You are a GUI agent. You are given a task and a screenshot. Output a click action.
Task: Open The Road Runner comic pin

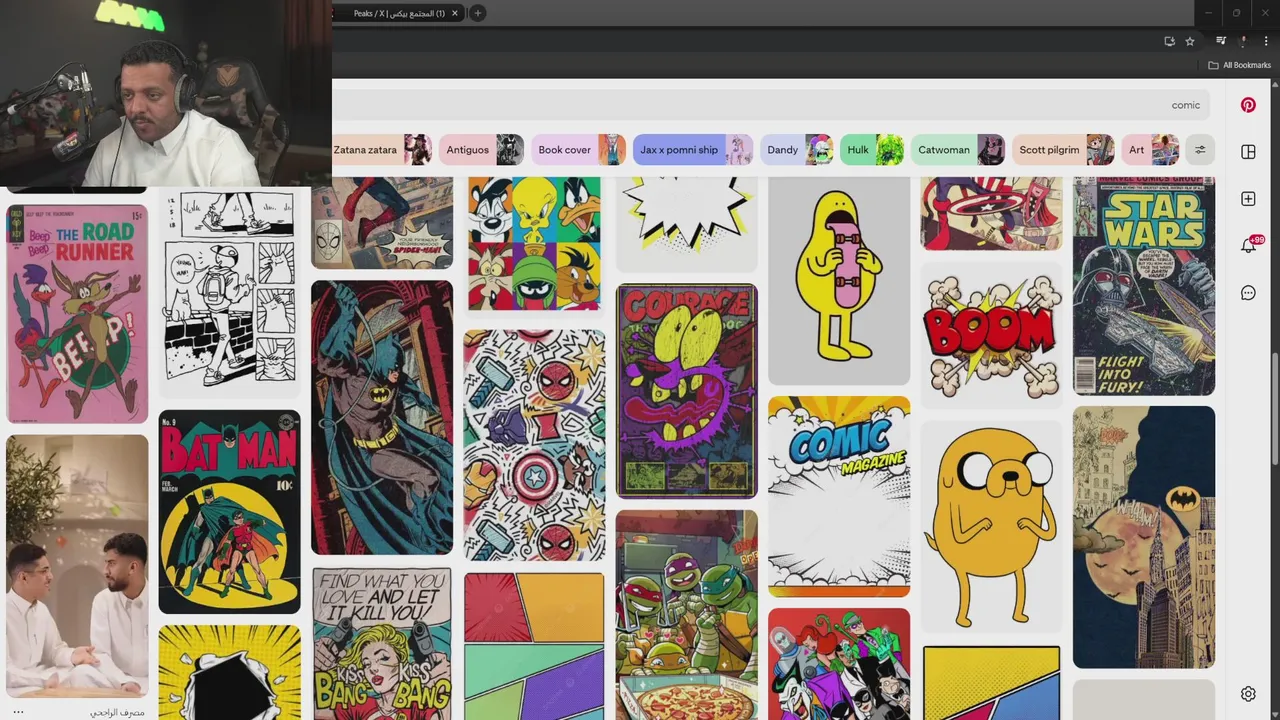[x=77, y=314]
